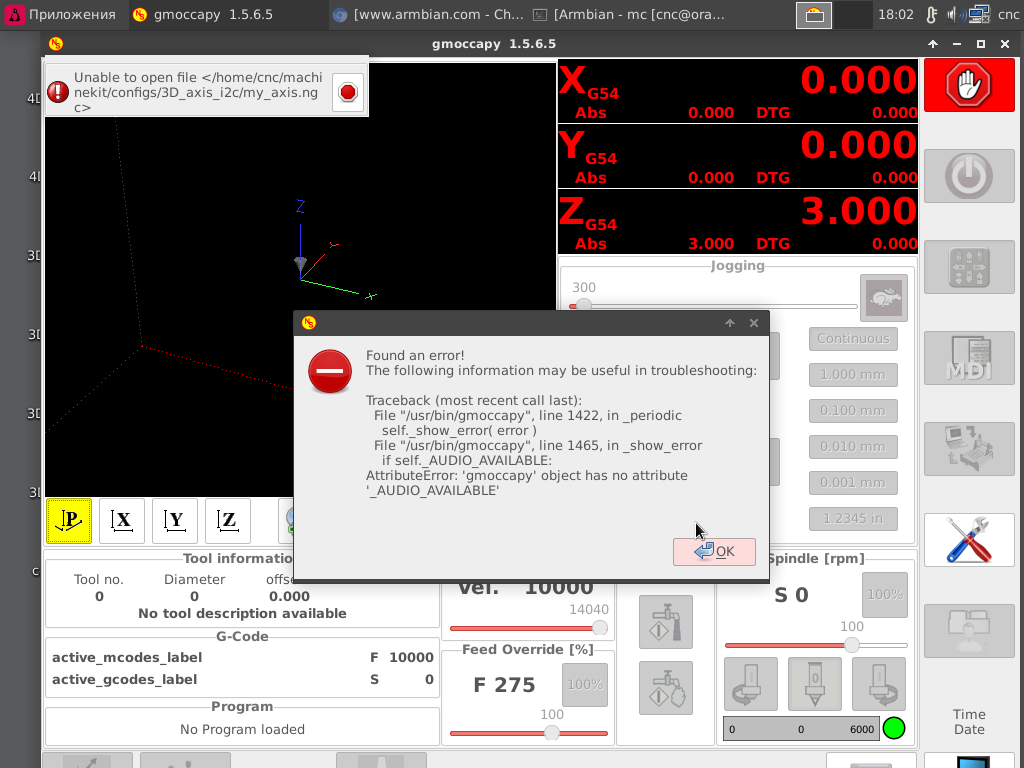Click the green spindle at speed indicator
This screenshot has width=1024, height=768.
tap(893, 728)
